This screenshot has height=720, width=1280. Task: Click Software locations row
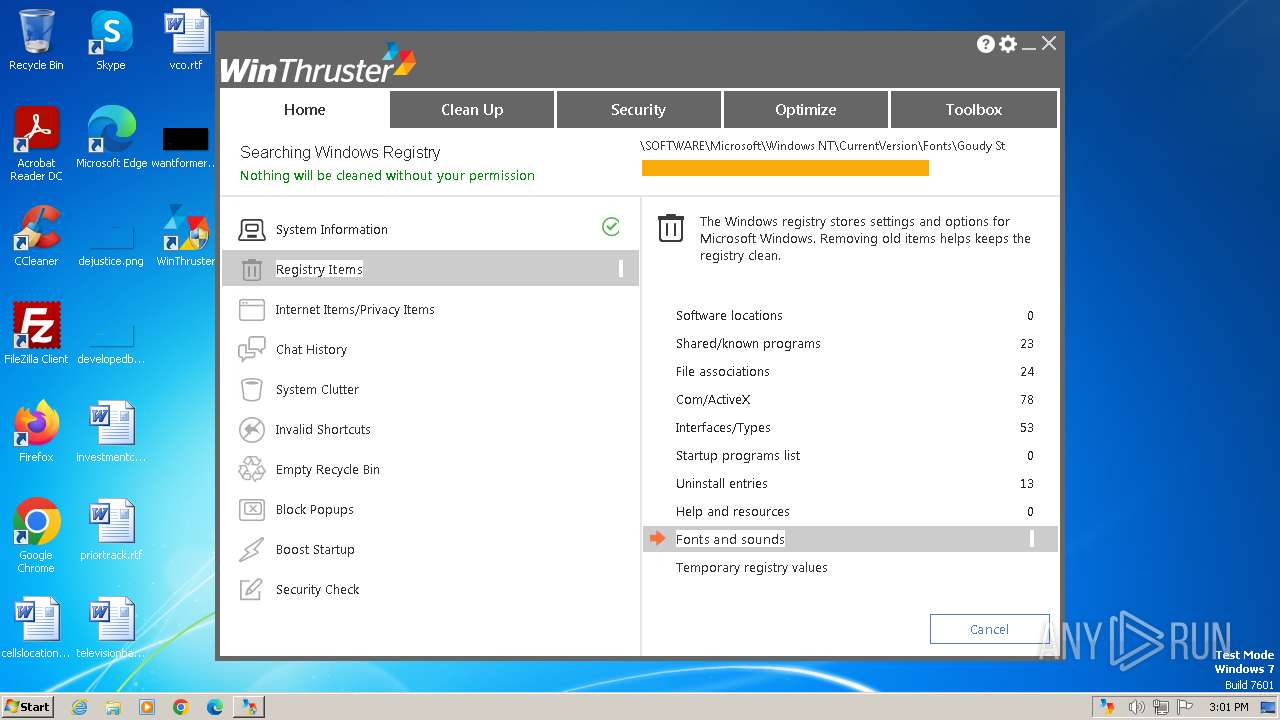coord(850,316)
